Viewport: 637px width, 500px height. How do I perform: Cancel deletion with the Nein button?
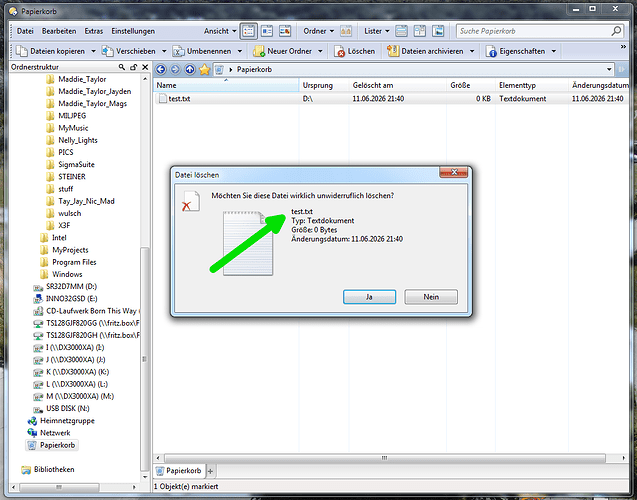click(x=431, y=297)
